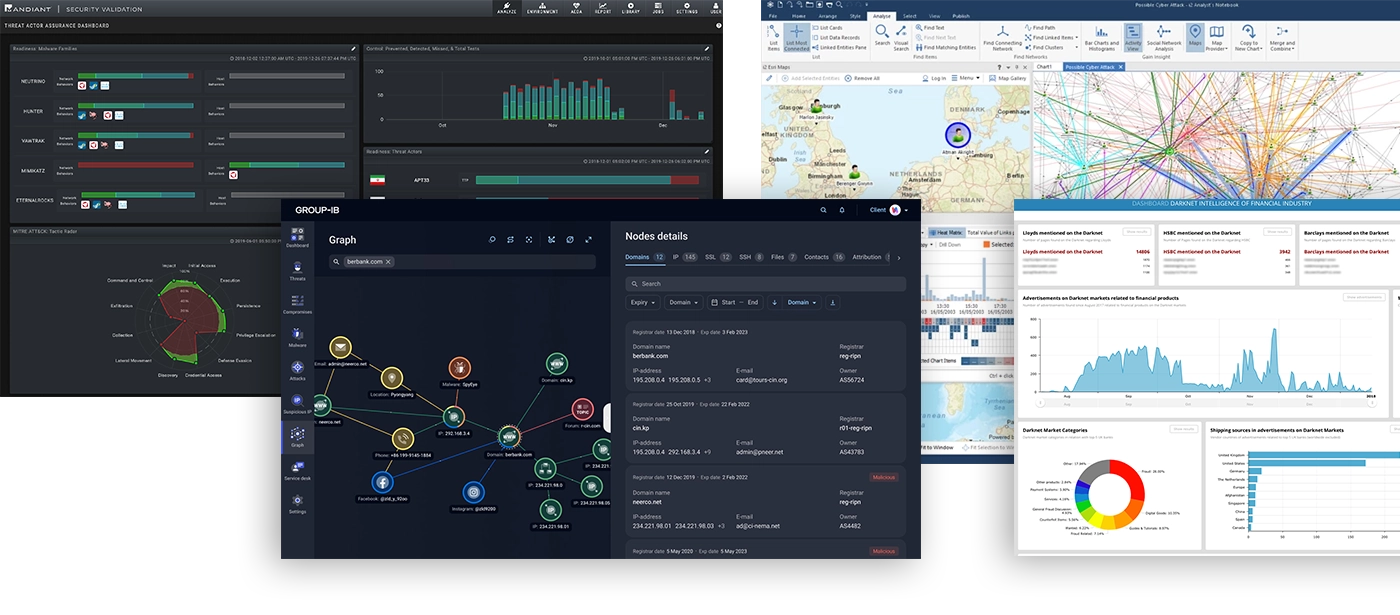Open Service desk in the Group-IB sidebar
The height and width of the screenshot is (615, 1400).
[x=297, y=471]
